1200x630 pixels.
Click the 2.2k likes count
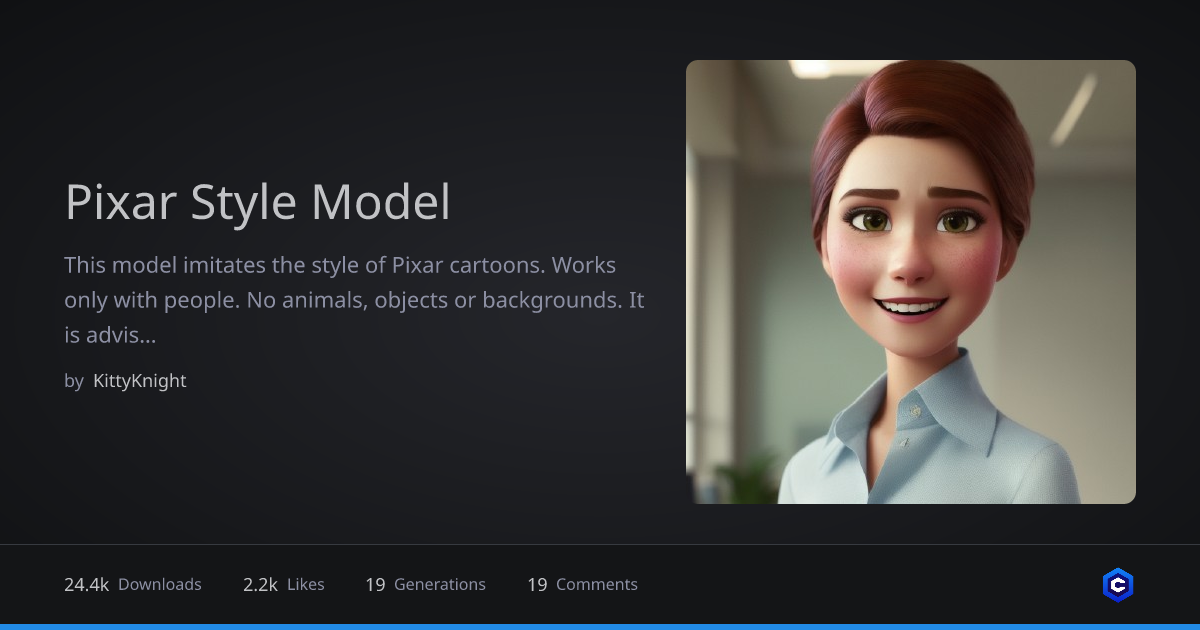click(x=260, y=585)
